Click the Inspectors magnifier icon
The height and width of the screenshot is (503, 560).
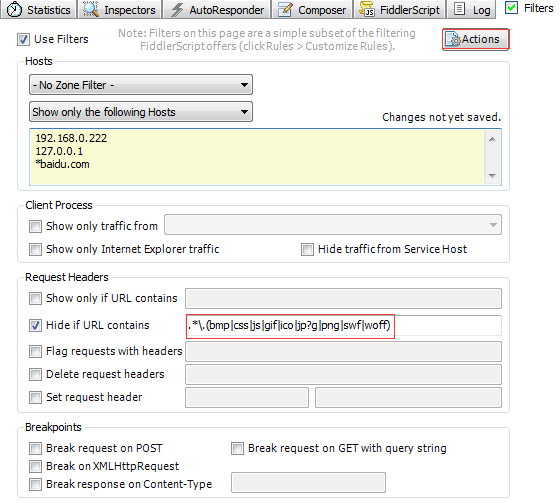coord(91,10)
